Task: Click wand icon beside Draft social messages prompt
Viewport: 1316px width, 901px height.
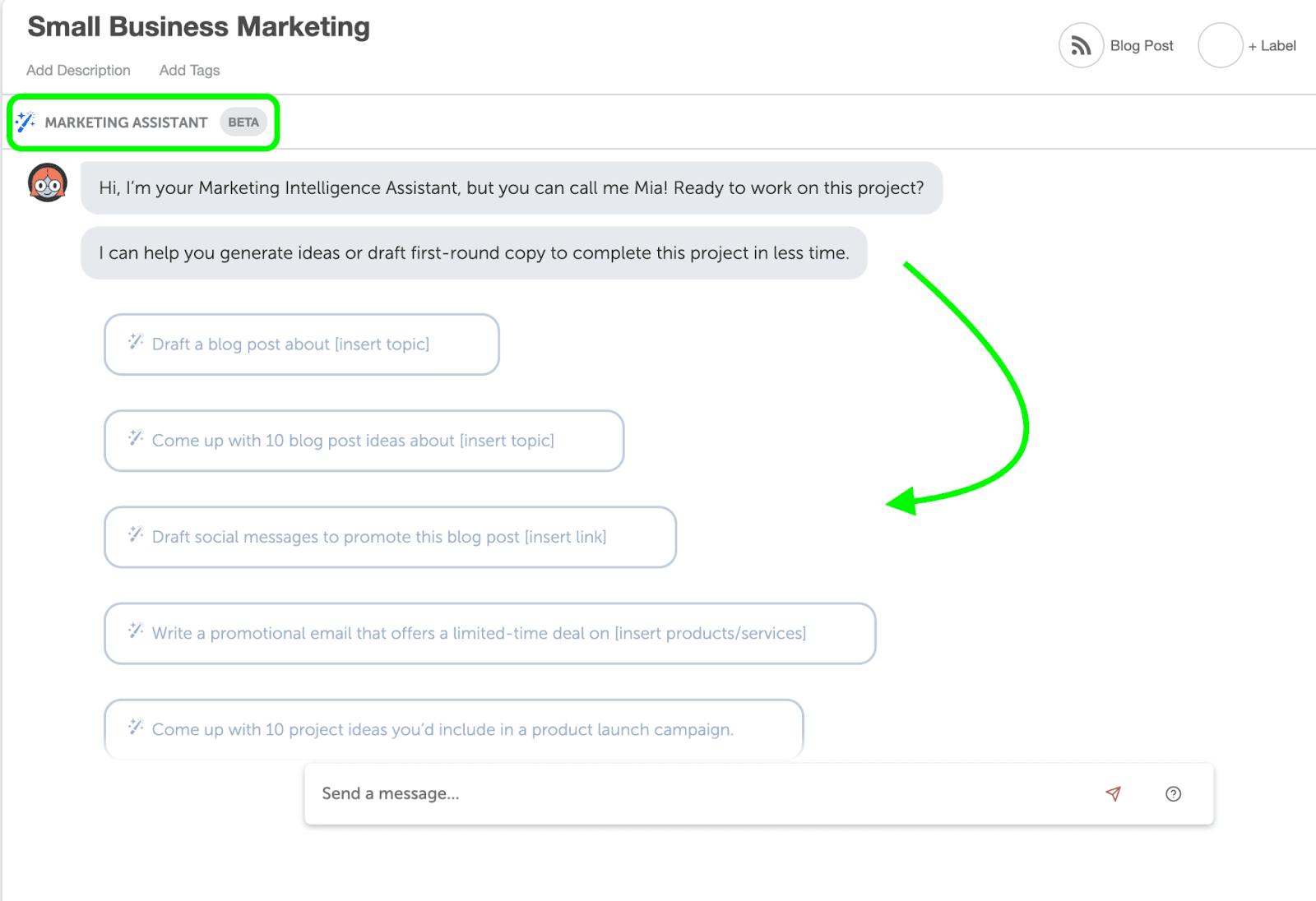Action: (x=136, y=534)
